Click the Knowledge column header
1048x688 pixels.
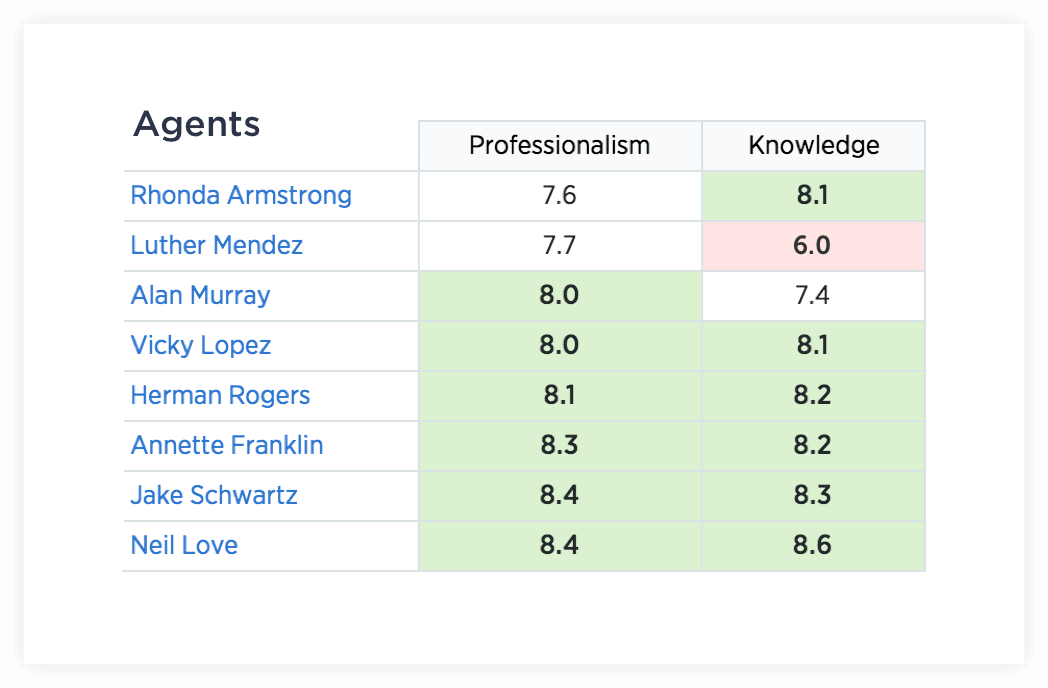814,146
